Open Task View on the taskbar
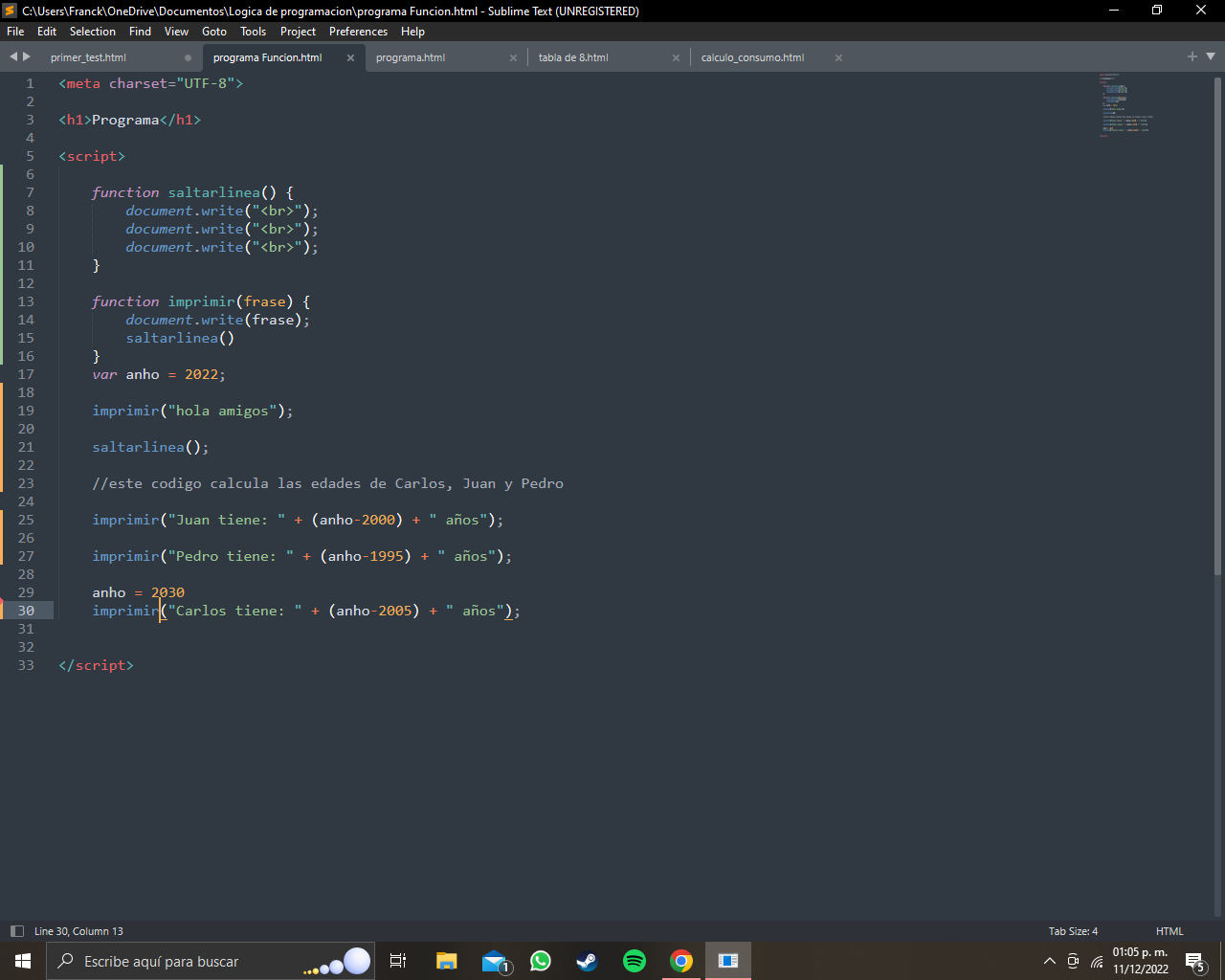The height and width of the screenshot is (980, 1225). coord(398,961)
